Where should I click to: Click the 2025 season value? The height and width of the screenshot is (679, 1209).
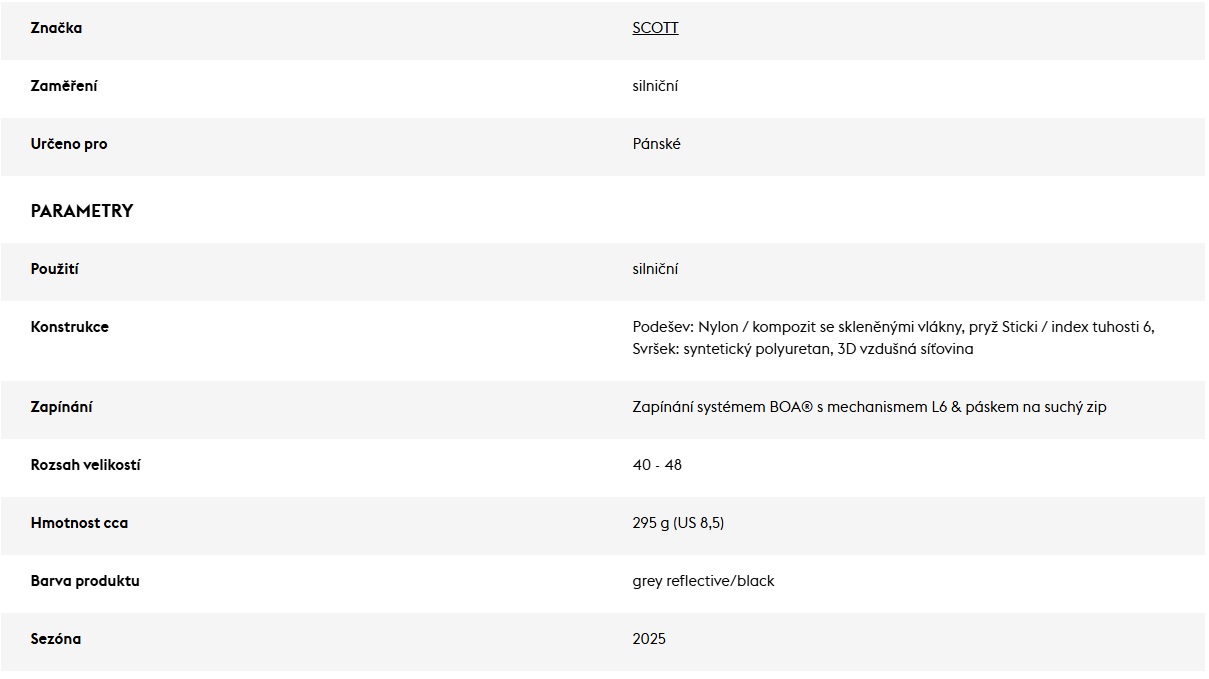[649, 639]
